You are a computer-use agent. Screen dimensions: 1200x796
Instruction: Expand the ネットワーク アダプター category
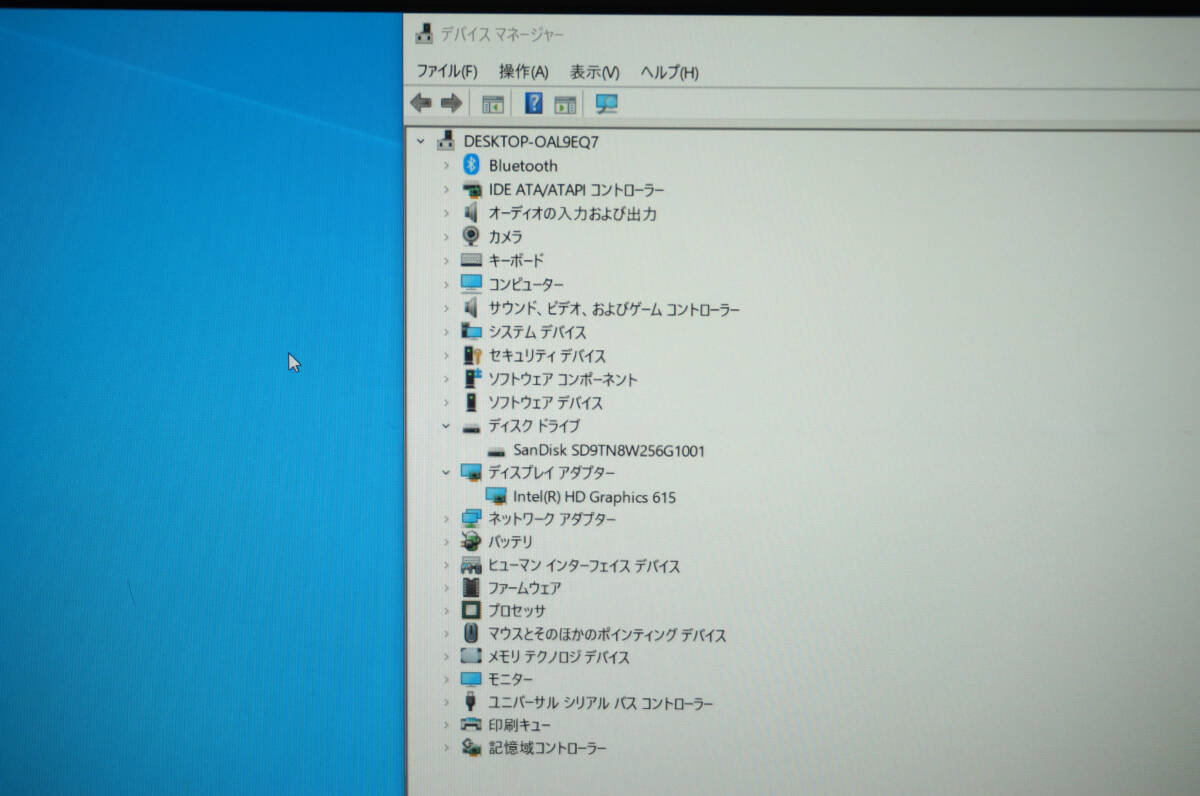tap(446, 519)
